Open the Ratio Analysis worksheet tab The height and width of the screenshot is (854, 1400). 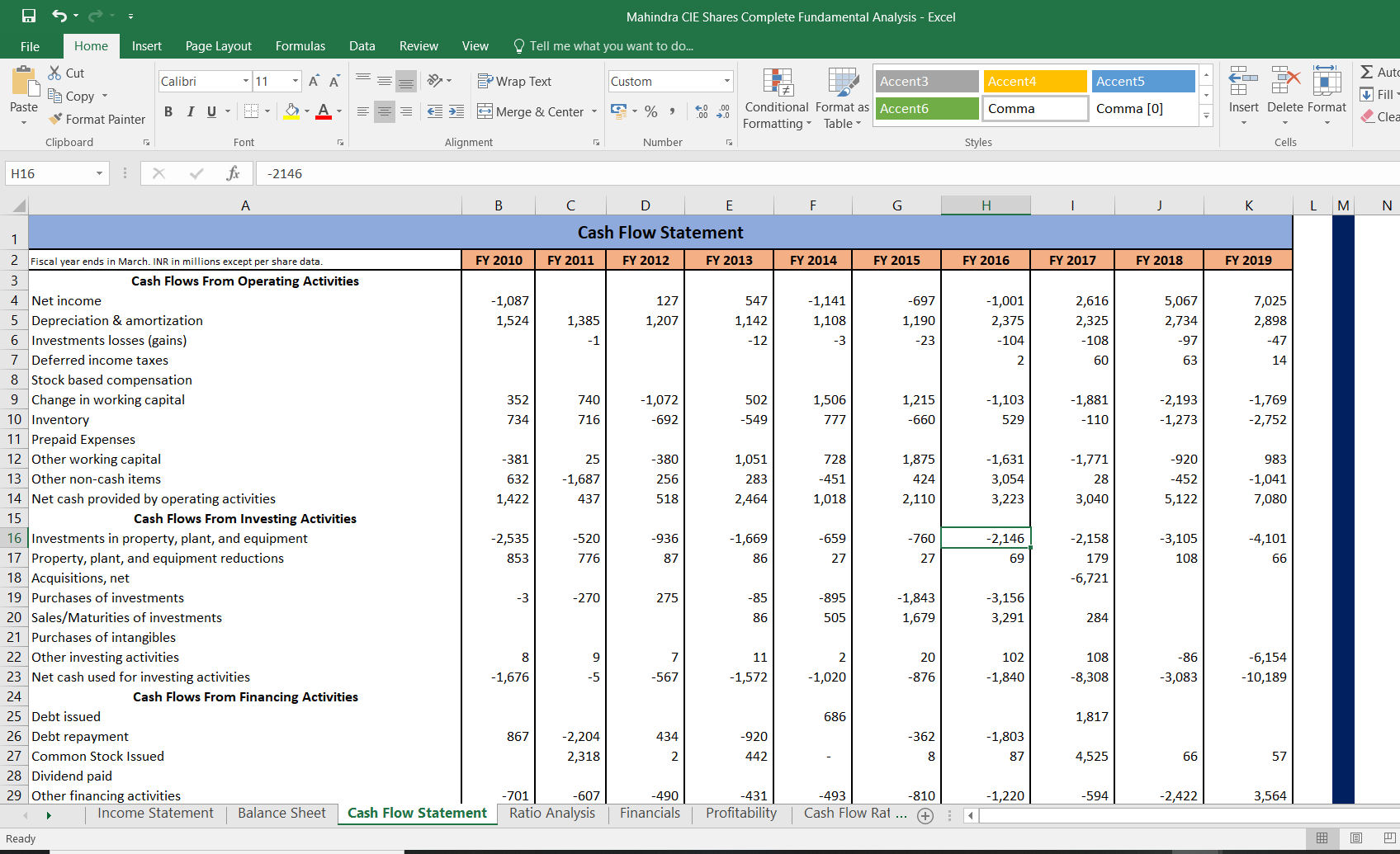click(551, 814)
